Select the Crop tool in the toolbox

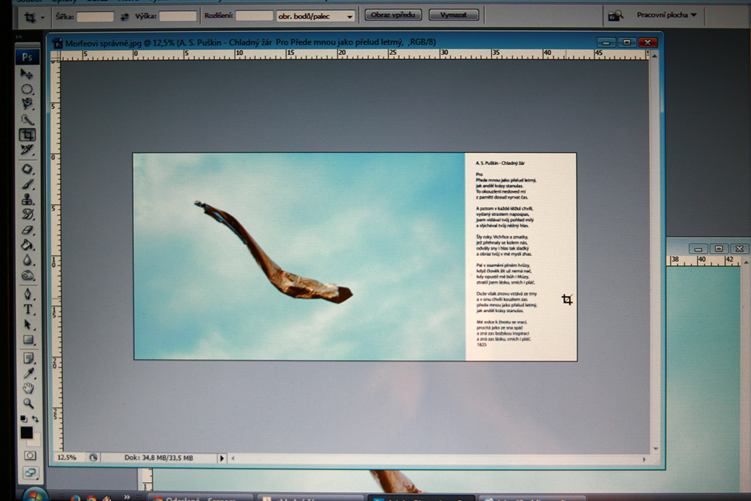[27, 135]
